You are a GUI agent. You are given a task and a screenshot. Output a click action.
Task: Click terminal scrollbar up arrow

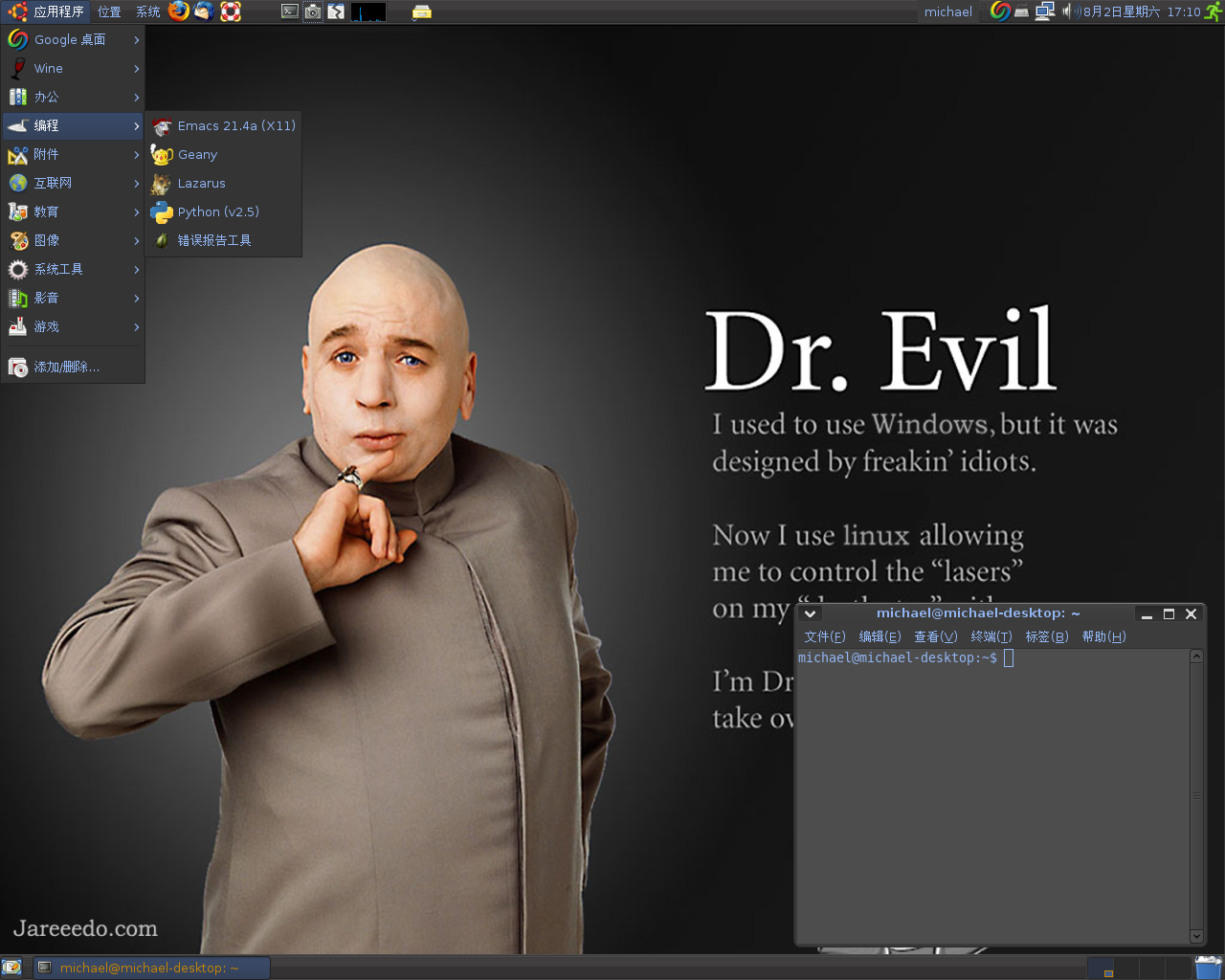[x=1196, y=657]
